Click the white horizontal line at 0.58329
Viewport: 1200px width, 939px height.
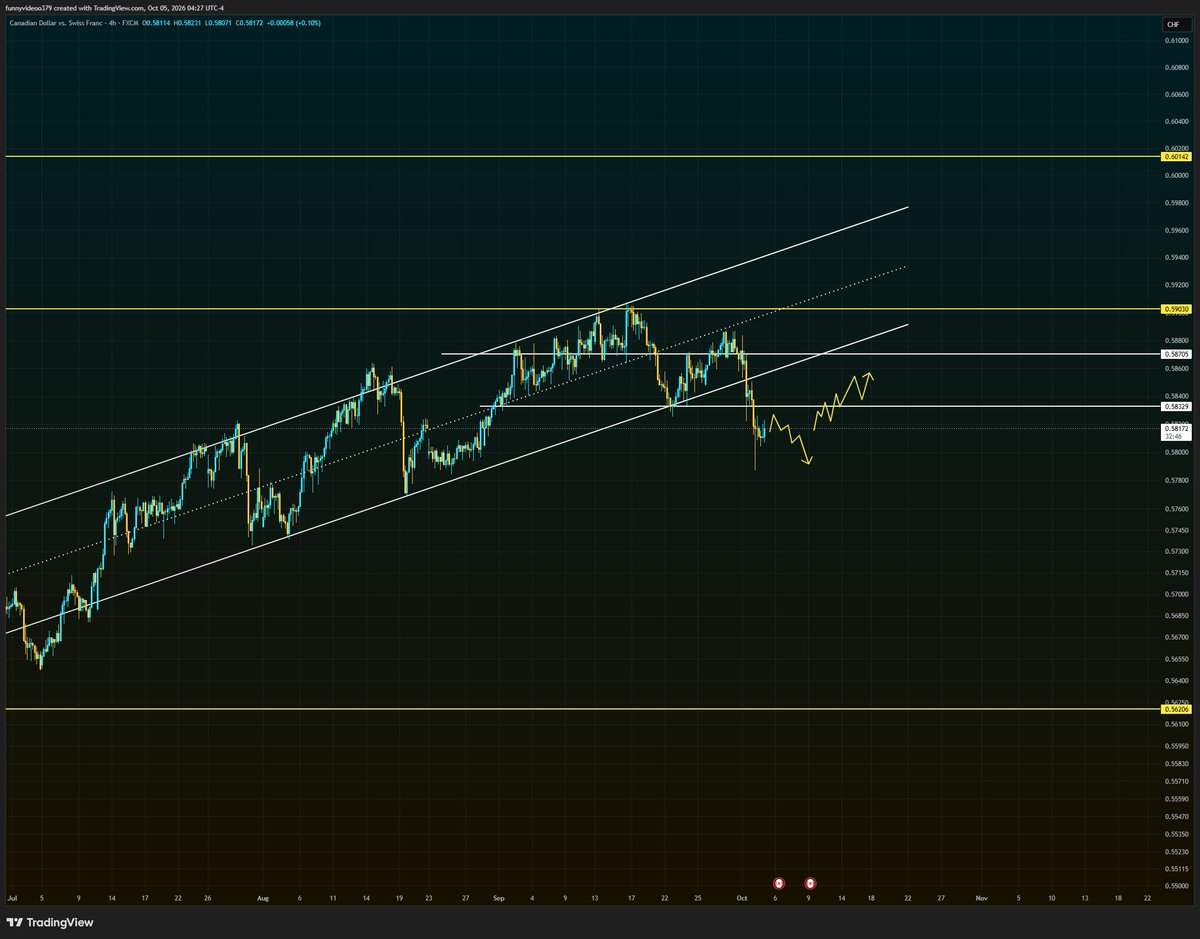click(x=820, y=407)
